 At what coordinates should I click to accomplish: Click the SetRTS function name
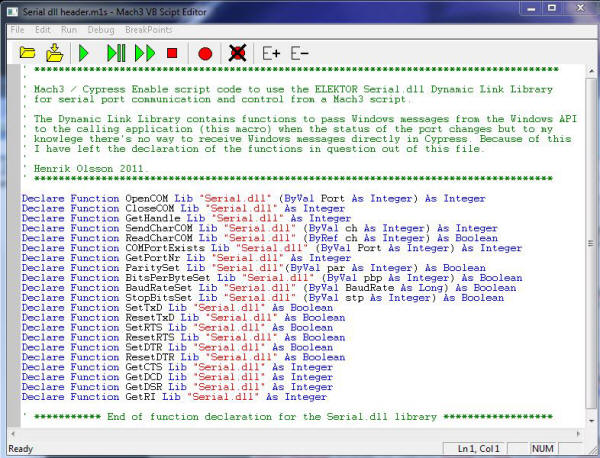pyautogui.click(x=143, y=328)
